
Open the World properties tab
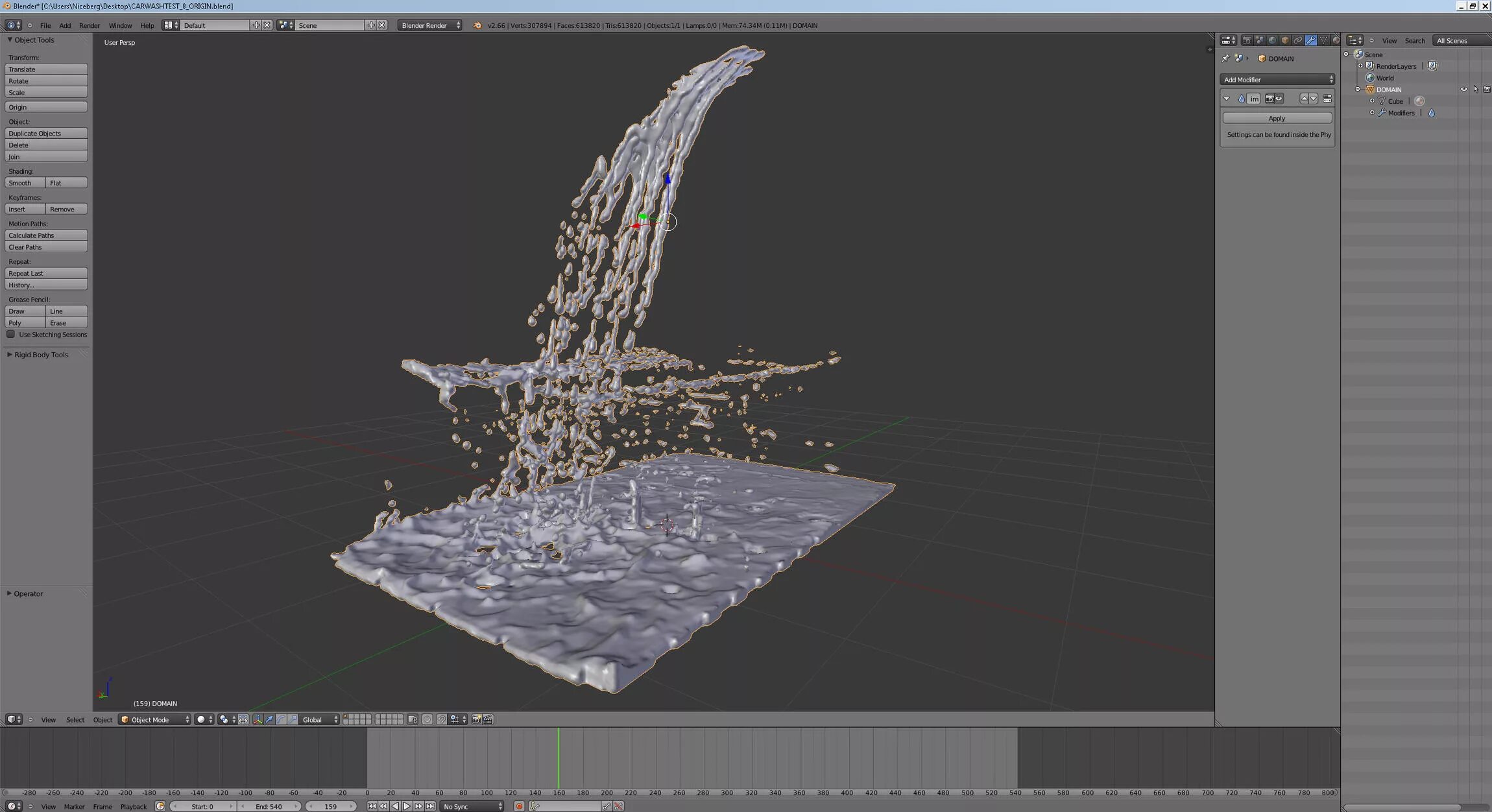(x=1272, y=40)
